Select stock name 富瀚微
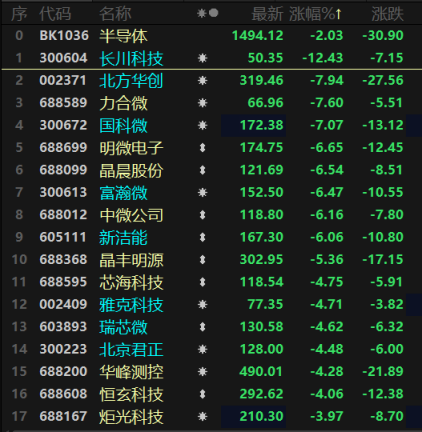This screenshot has height=432, width=422. 123,193
